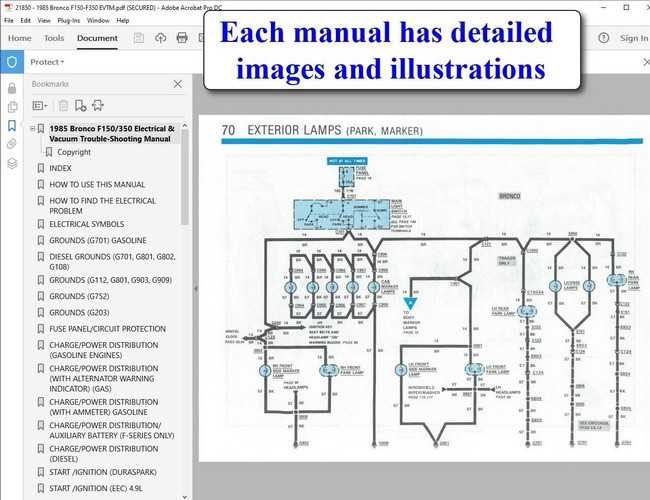Click the upload to cloud icon
The height and width of the screenshot is (500, 650).
pyautogui.click(x=160, y=38)
